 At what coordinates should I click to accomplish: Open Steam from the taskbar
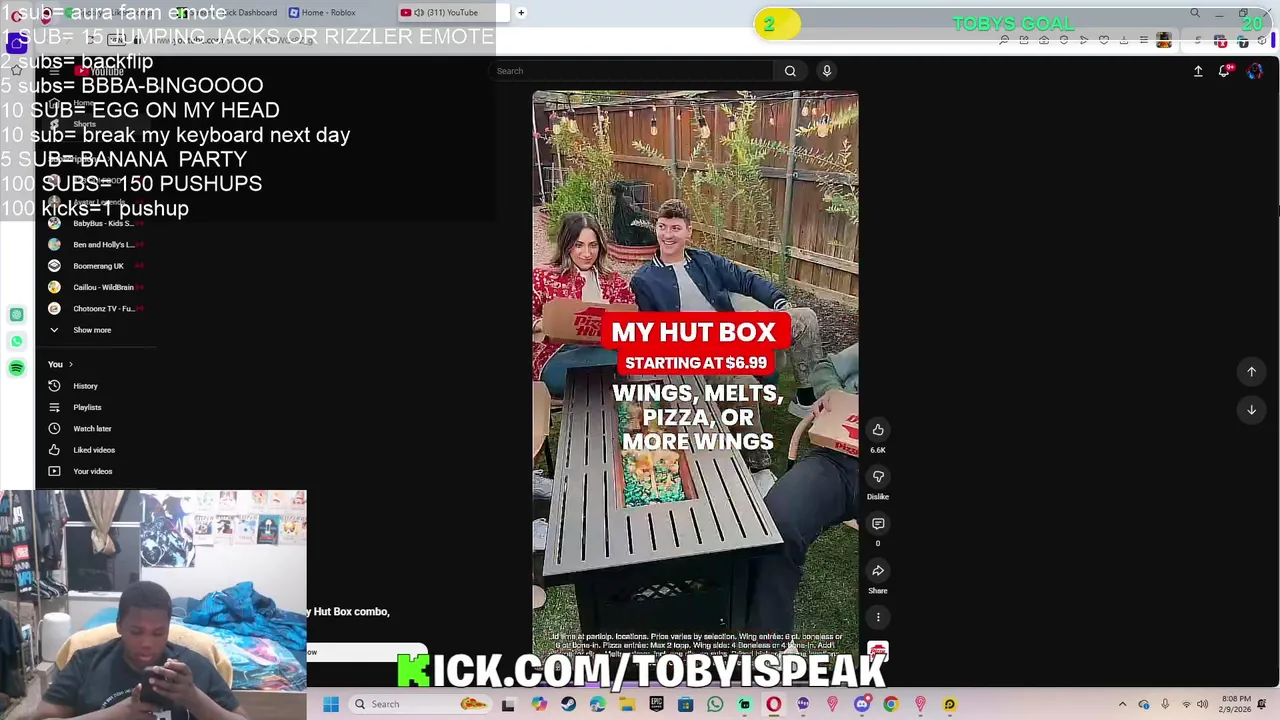(567, 704)
